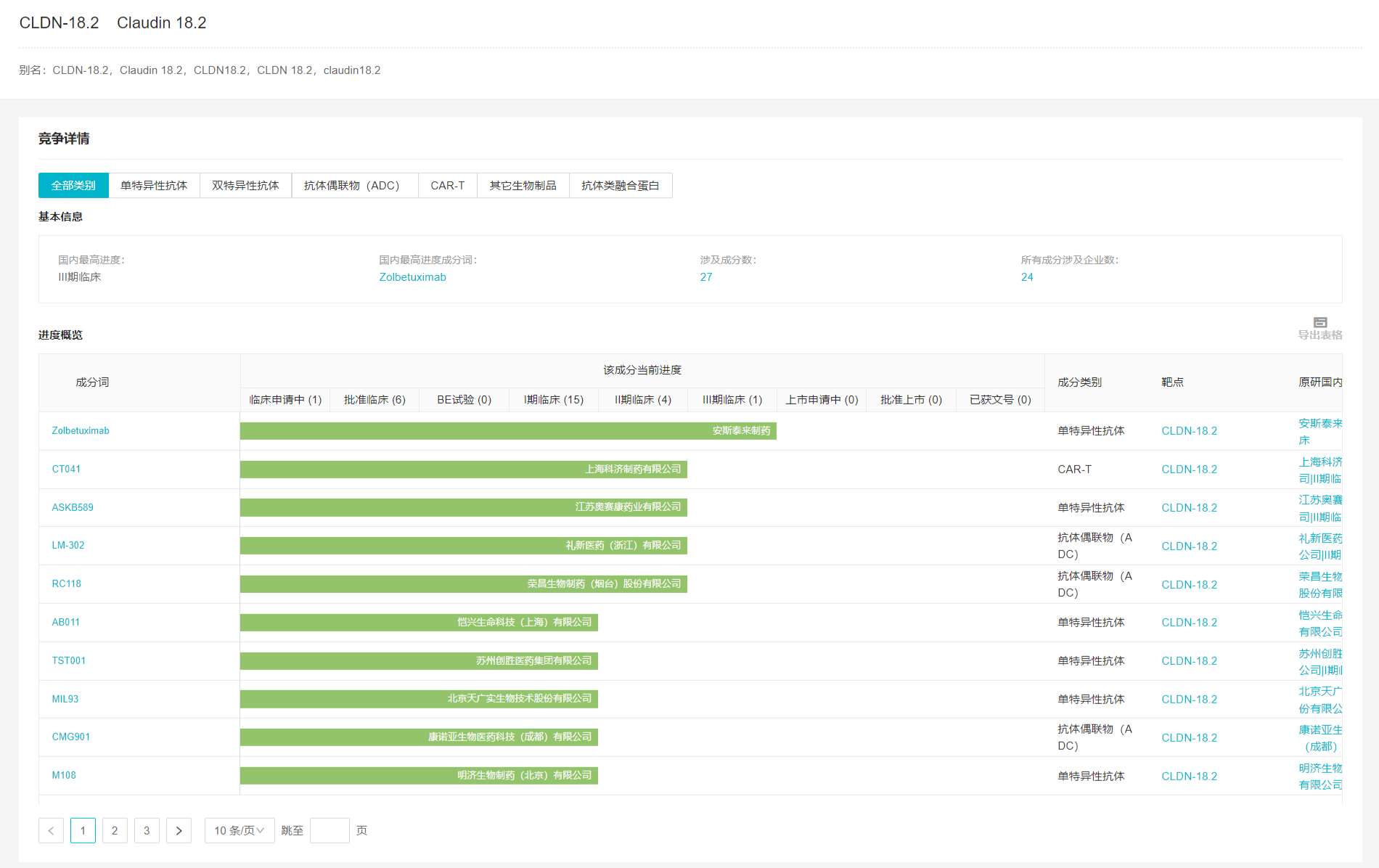Viewport: 1379px width, 868px height.
Task: Click the export table icon
Action: 1319,322
